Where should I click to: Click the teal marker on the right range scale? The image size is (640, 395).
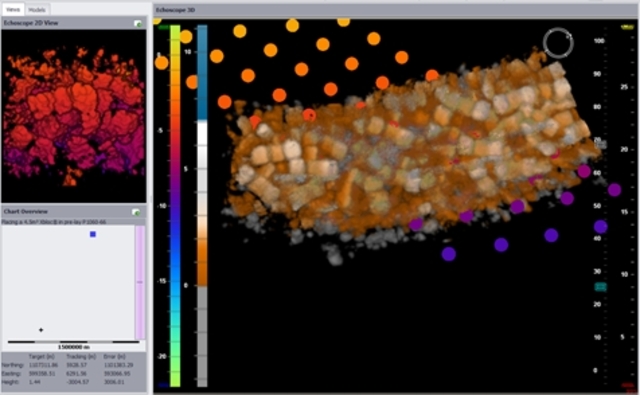click(x=600, y=287)
